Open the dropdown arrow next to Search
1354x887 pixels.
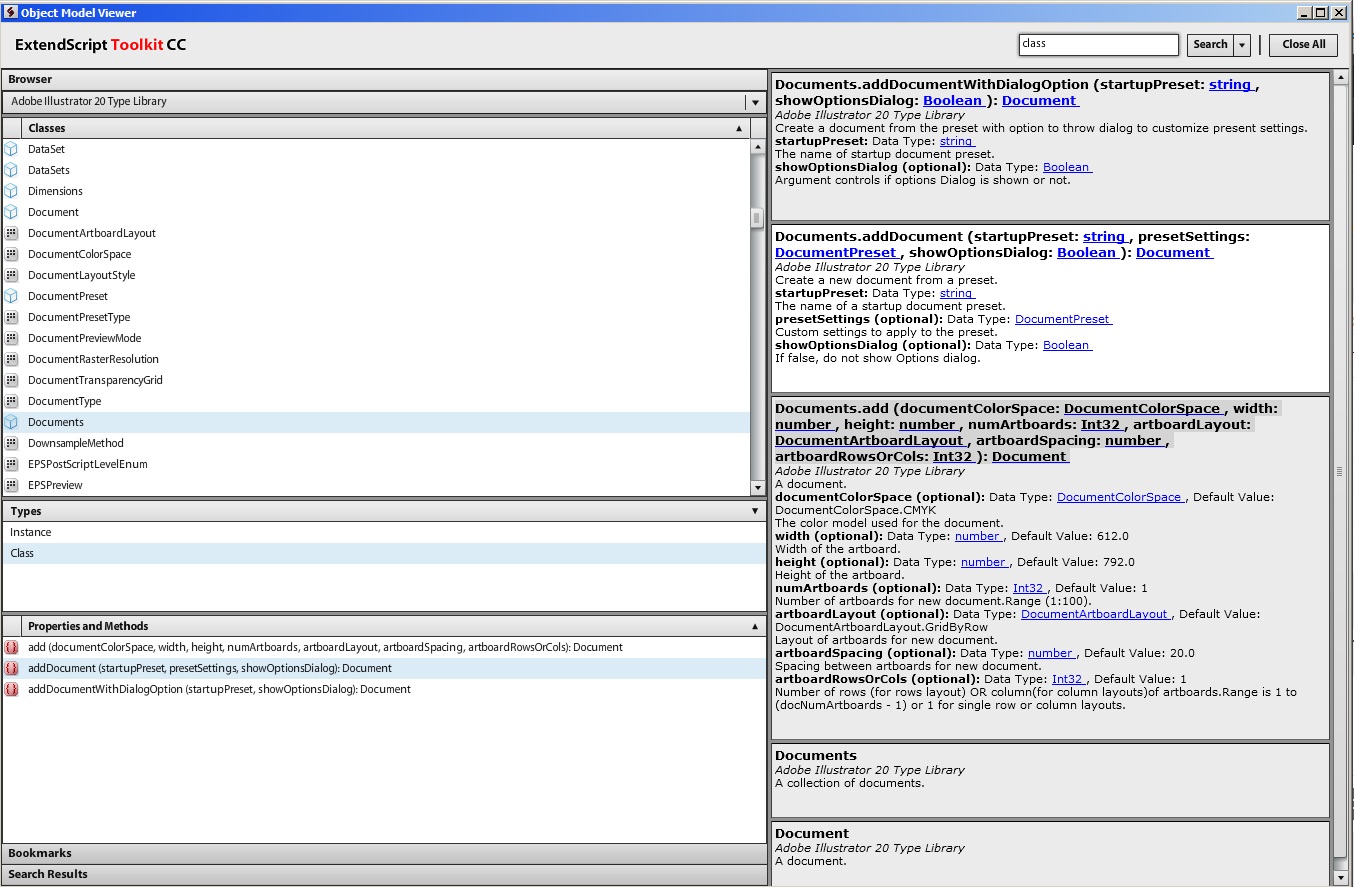pyautogui.click(x=1242, y=45)
